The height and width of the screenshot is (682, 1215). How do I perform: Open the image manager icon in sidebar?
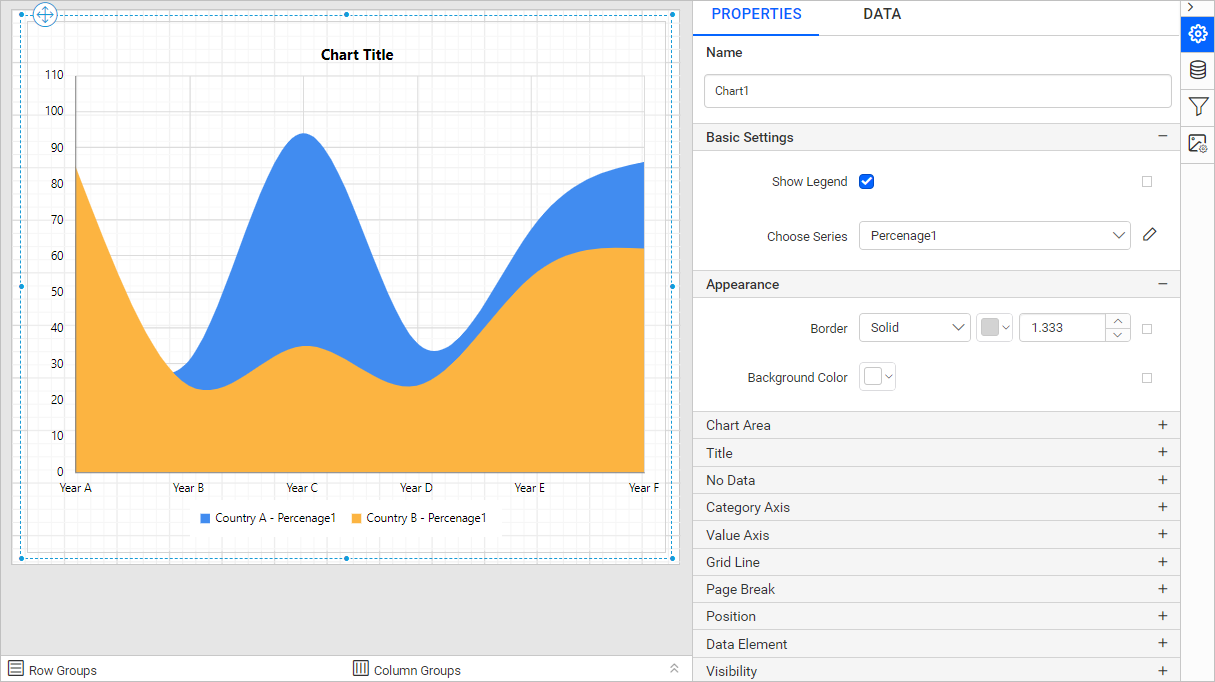[x=1198, y=144]
